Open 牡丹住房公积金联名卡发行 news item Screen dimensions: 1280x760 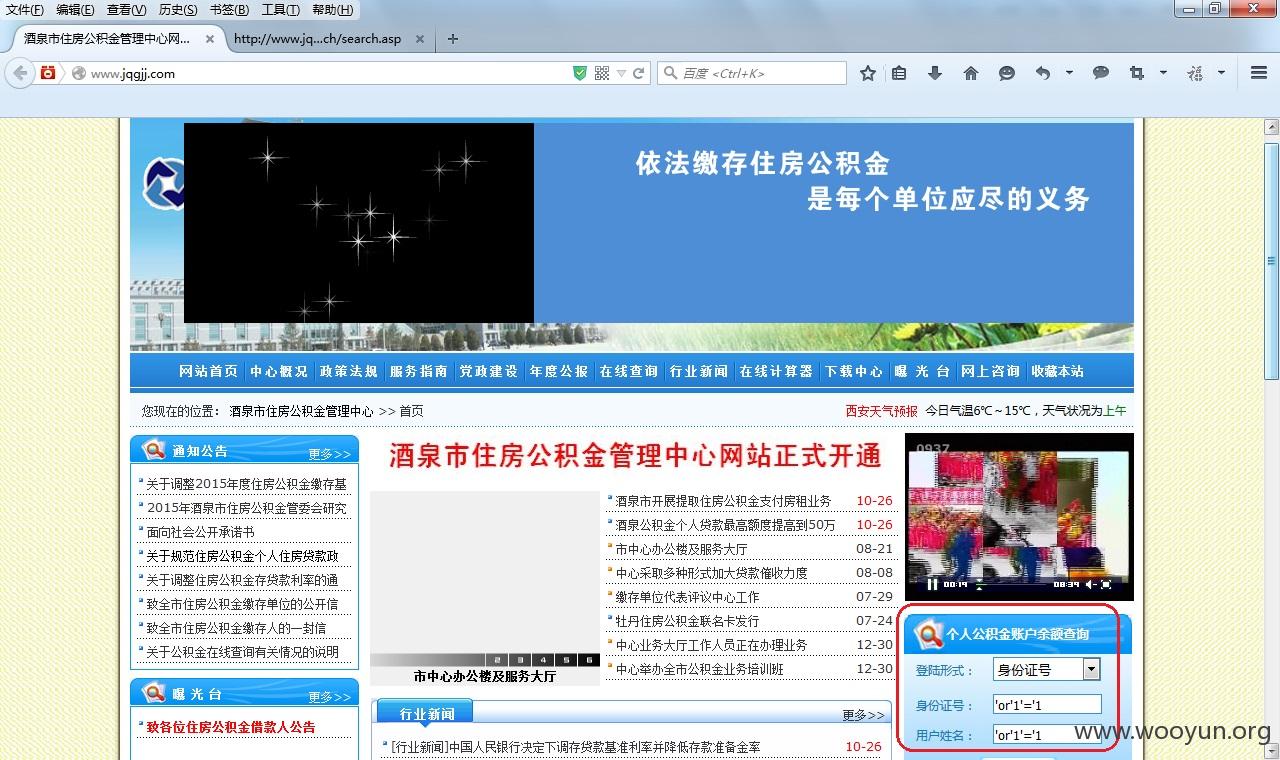click(x=687, y=621)
